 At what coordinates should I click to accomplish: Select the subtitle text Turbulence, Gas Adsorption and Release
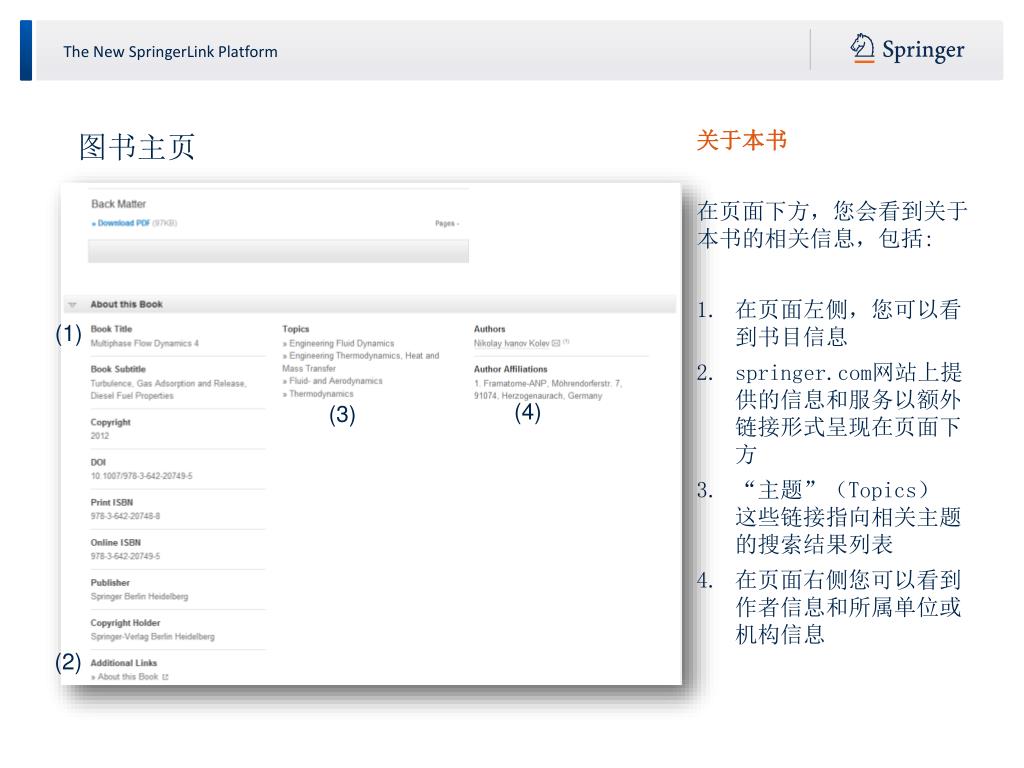tap(168, 384)
